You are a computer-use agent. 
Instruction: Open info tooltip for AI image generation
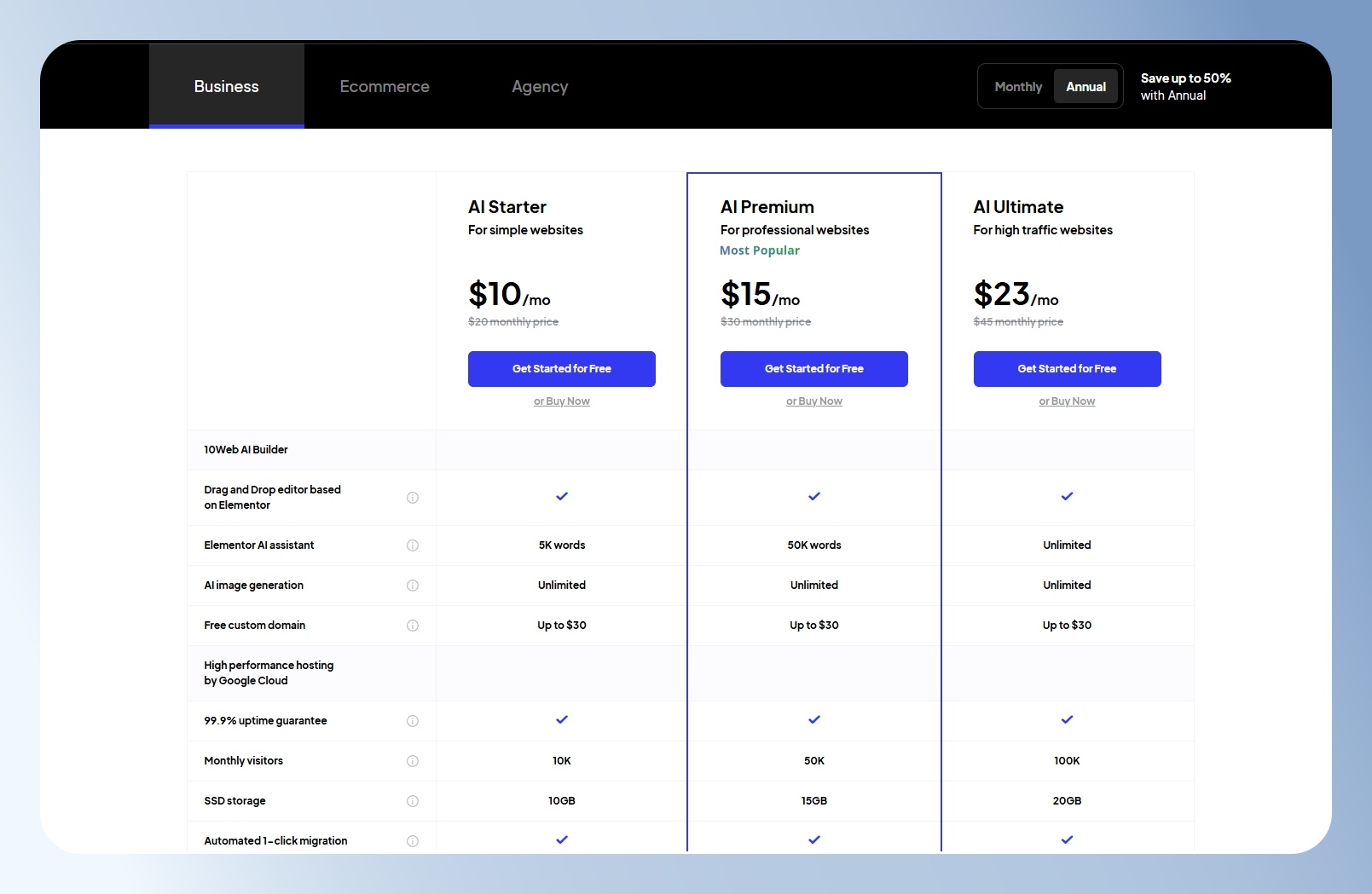[x=413, y=585]
